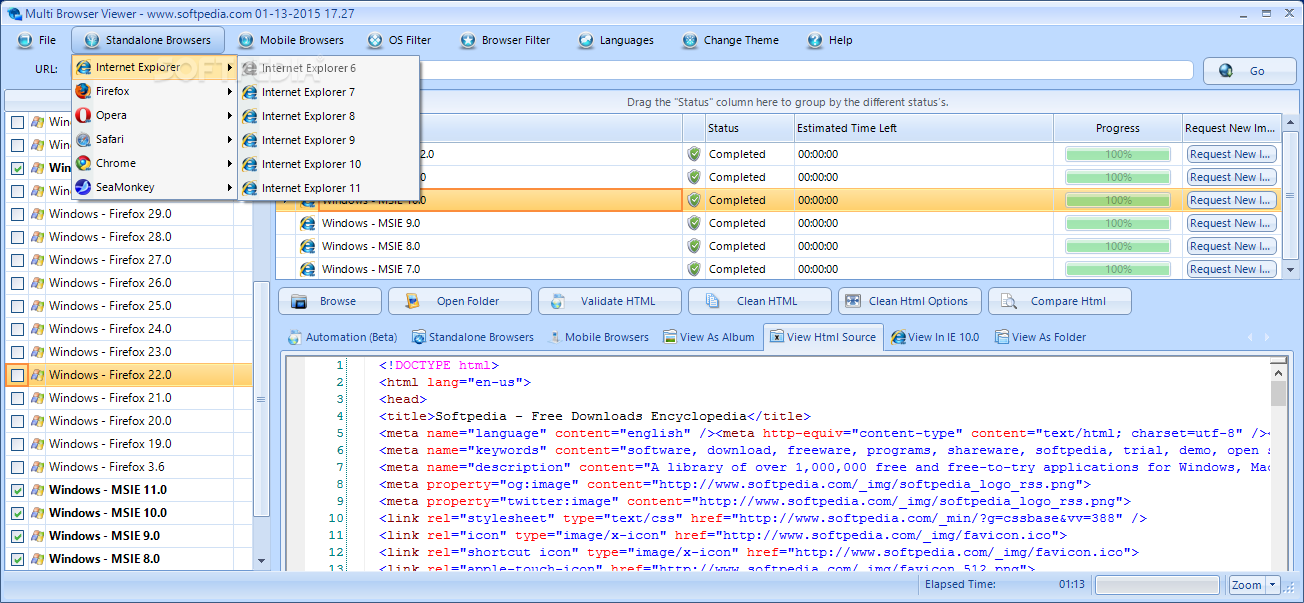Select Internet Explorer 10 from the submenu
The height and width of the screenshot is (603, 1304).
coord(327,164)
